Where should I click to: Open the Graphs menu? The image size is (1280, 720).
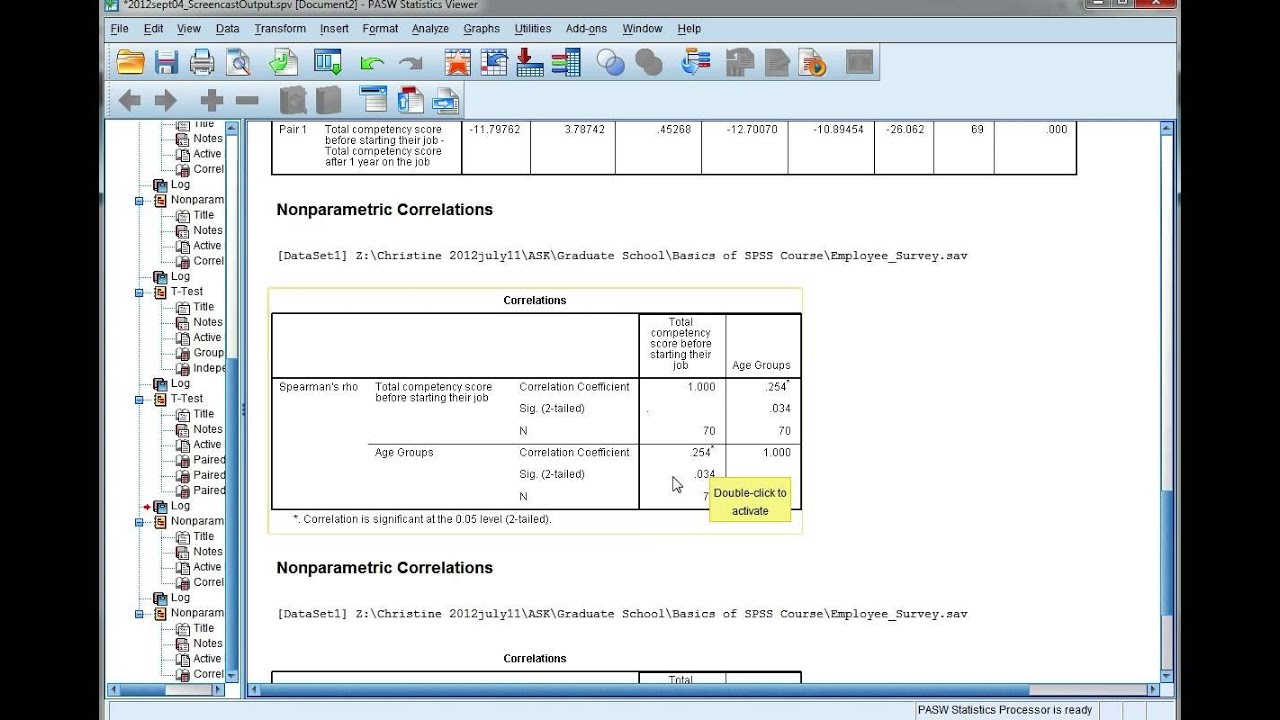(481, 29)
